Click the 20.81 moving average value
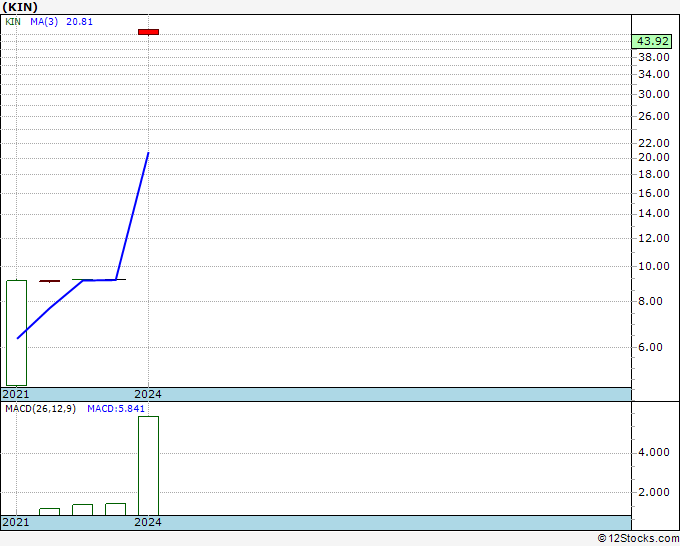This screenshot has height=546, width=680. pos(79,22)
